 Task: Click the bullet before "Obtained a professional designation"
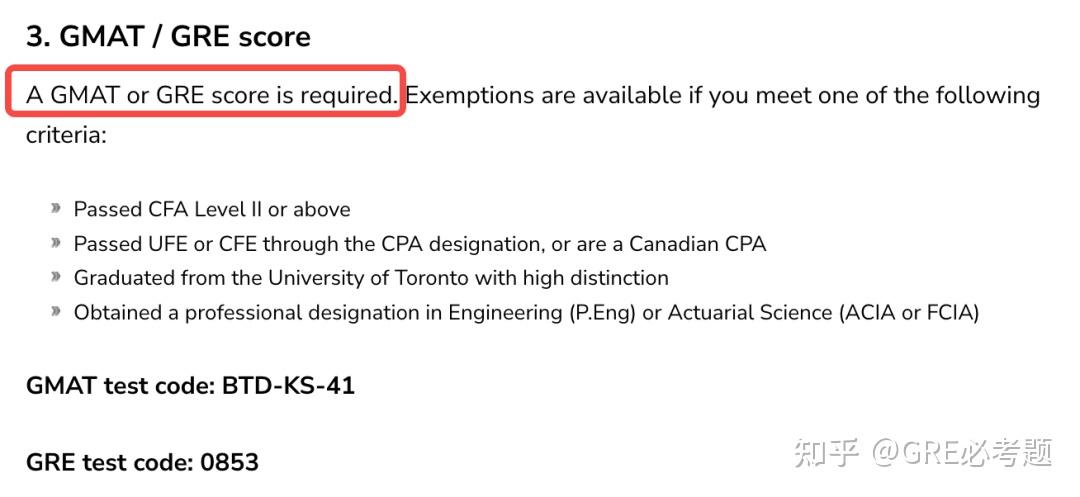pos(56,312)
